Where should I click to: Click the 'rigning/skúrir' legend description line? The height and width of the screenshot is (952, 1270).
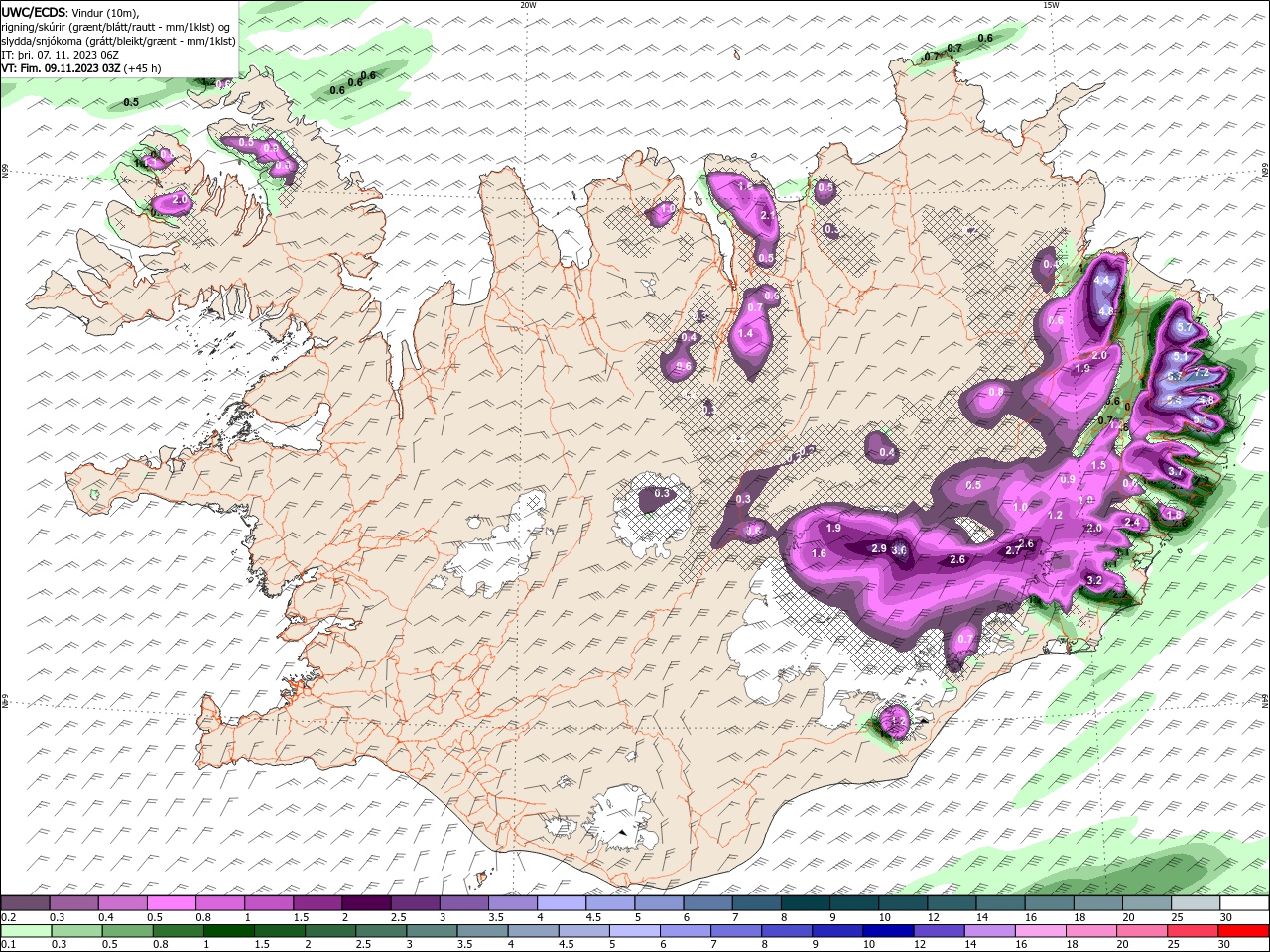pyautogui.click(x=117, y=27)
